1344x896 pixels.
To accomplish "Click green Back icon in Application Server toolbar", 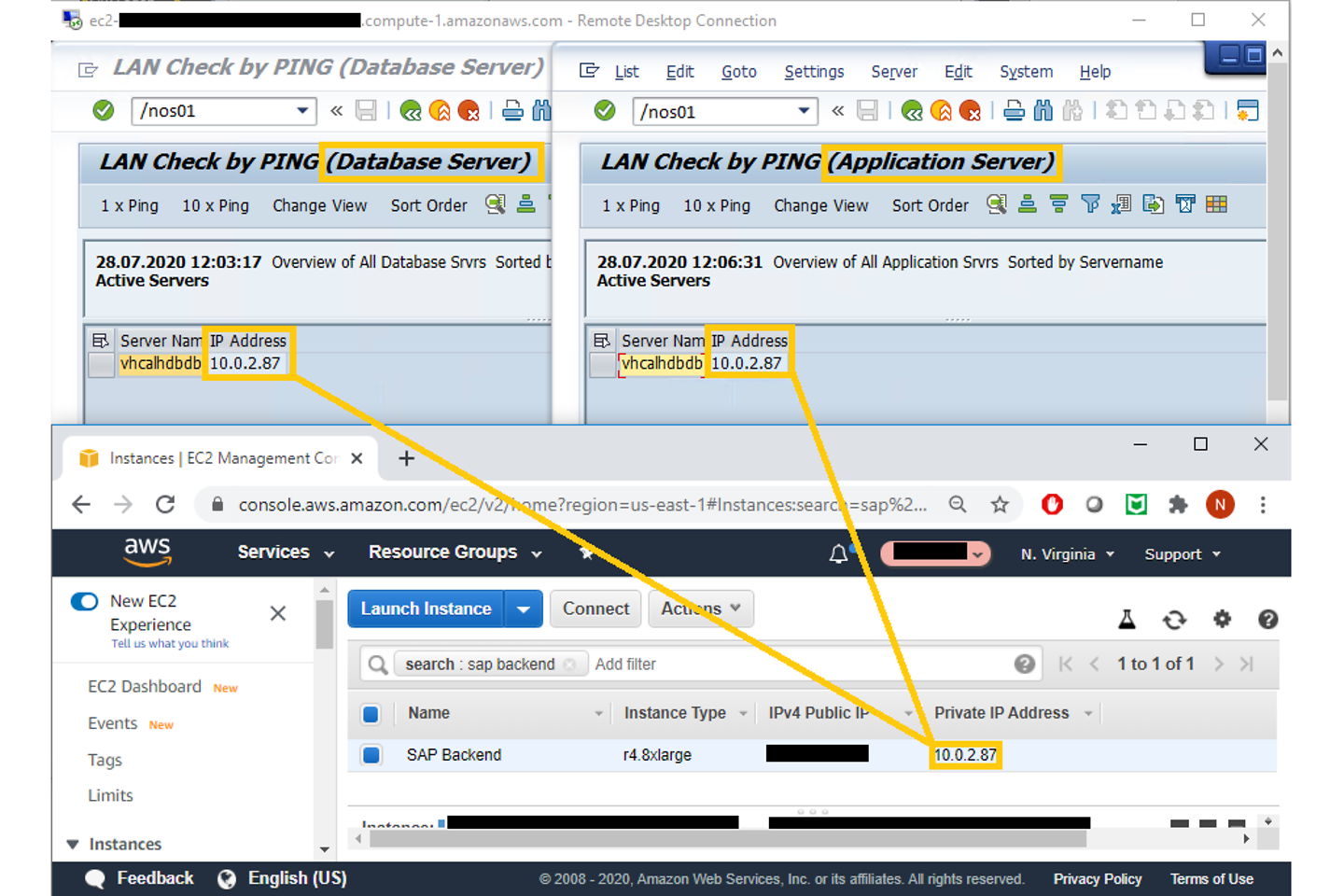I will 912,112.
